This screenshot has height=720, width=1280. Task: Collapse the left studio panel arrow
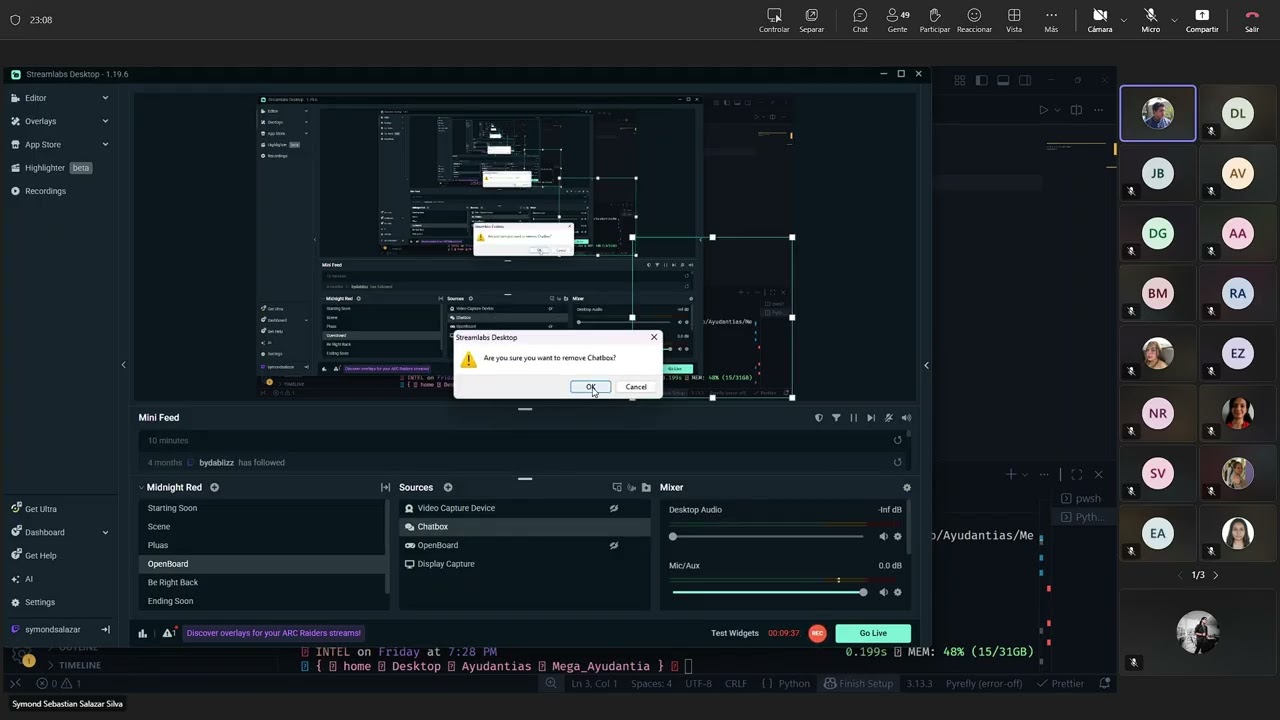123,365
